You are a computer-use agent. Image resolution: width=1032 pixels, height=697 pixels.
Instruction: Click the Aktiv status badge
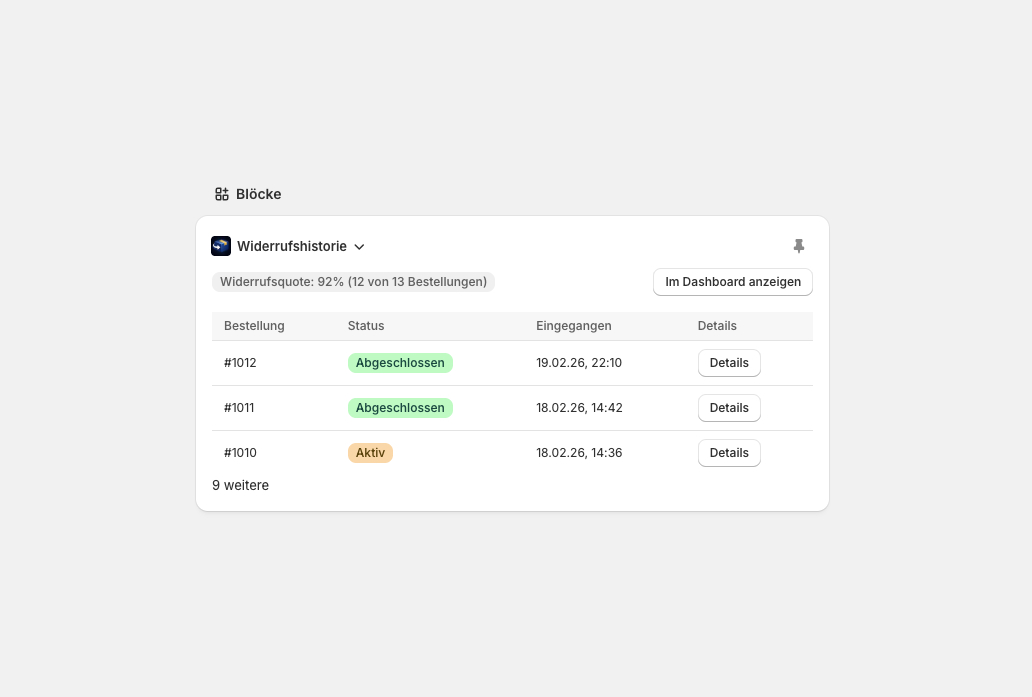(370, 453)
